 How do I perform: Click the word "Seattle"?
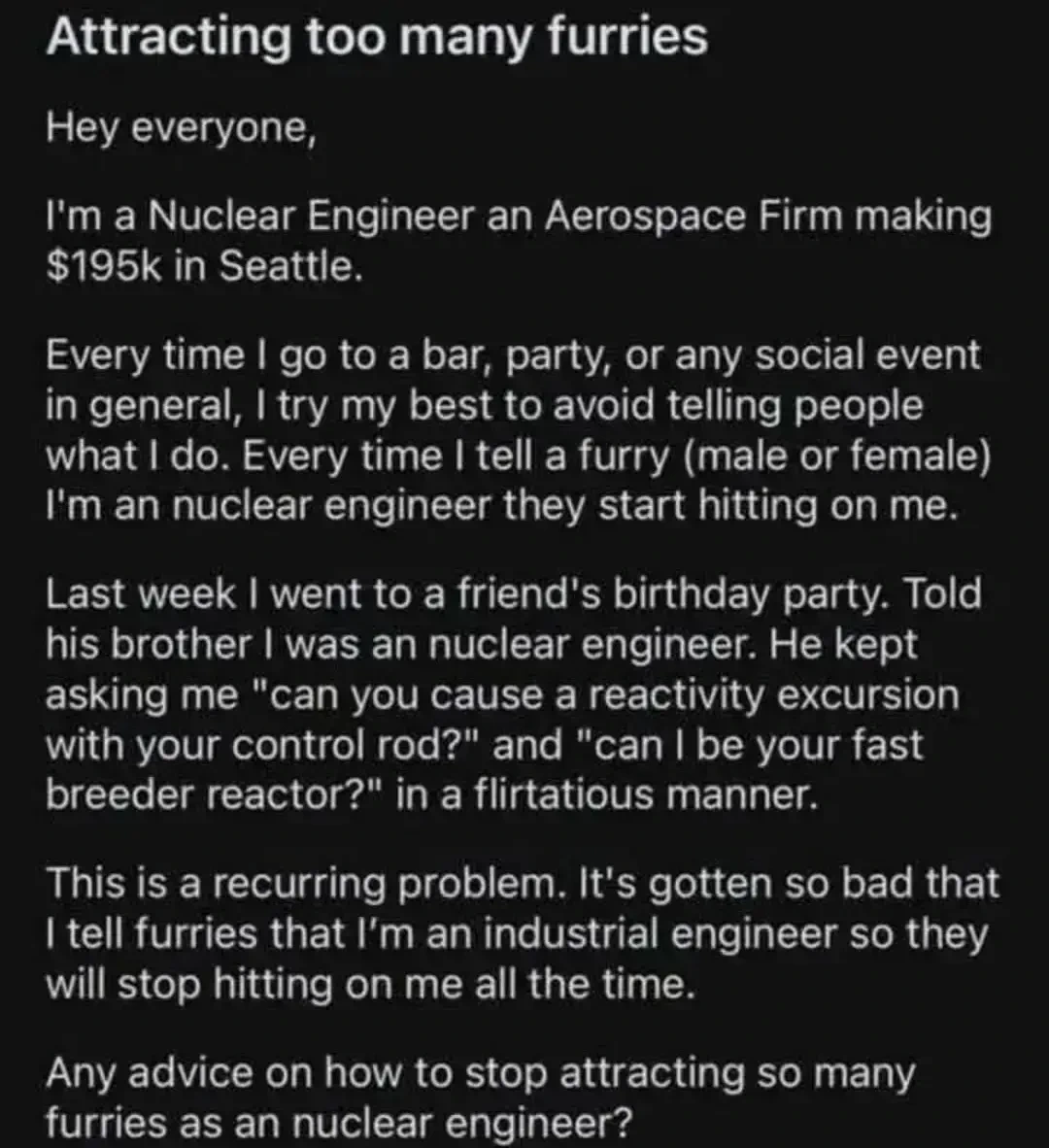(290, 266)
